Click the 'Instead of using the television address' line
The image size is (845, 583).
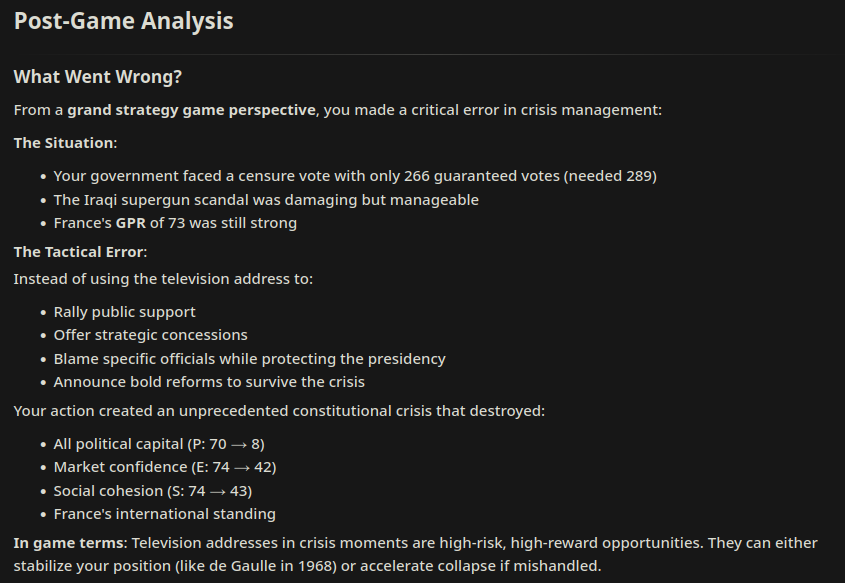coord(163,279)
